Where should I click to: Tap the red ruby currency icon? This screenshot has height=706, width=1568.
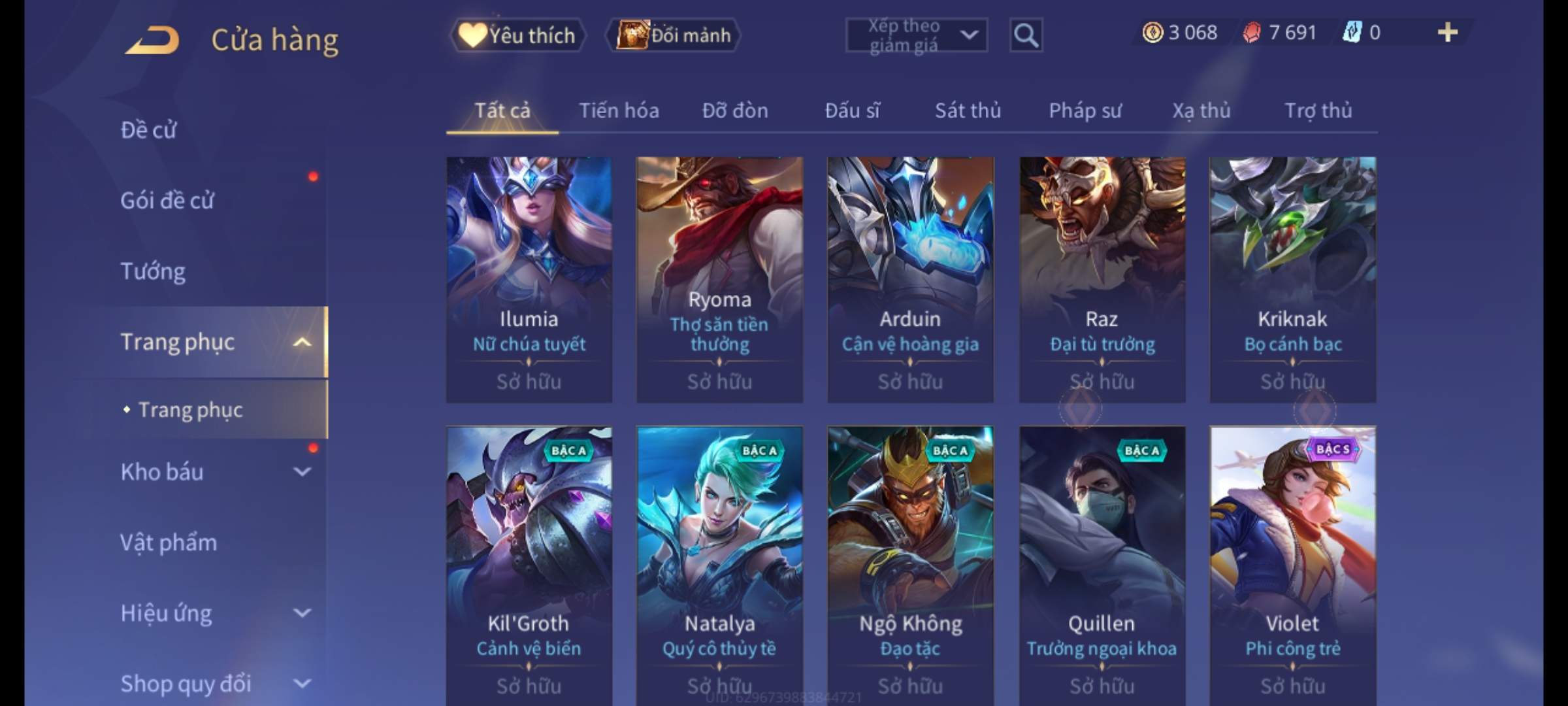click(x=1252, y=32)
